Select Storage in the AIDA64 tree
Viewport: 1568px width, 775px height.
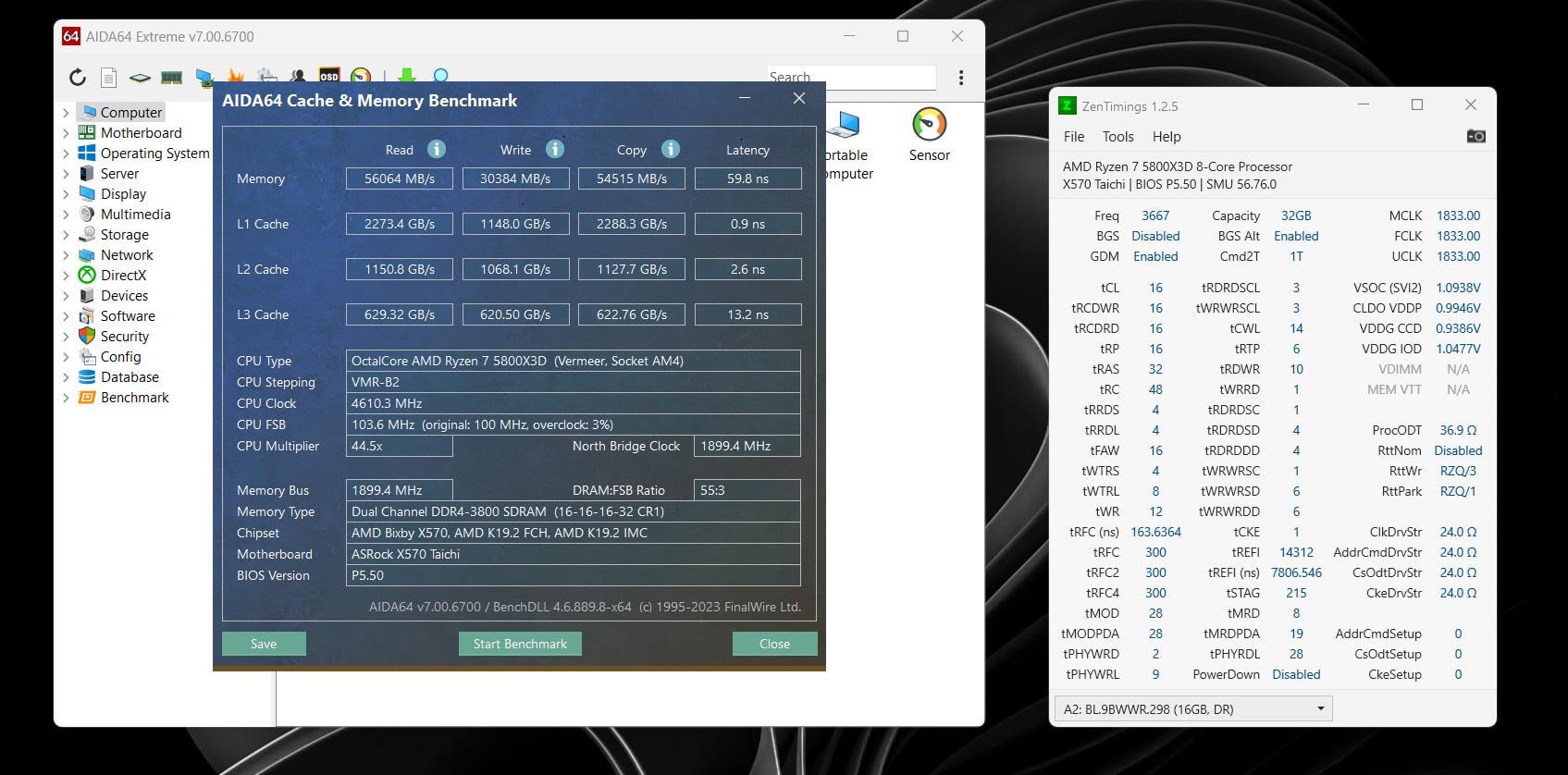click(124, 235)
